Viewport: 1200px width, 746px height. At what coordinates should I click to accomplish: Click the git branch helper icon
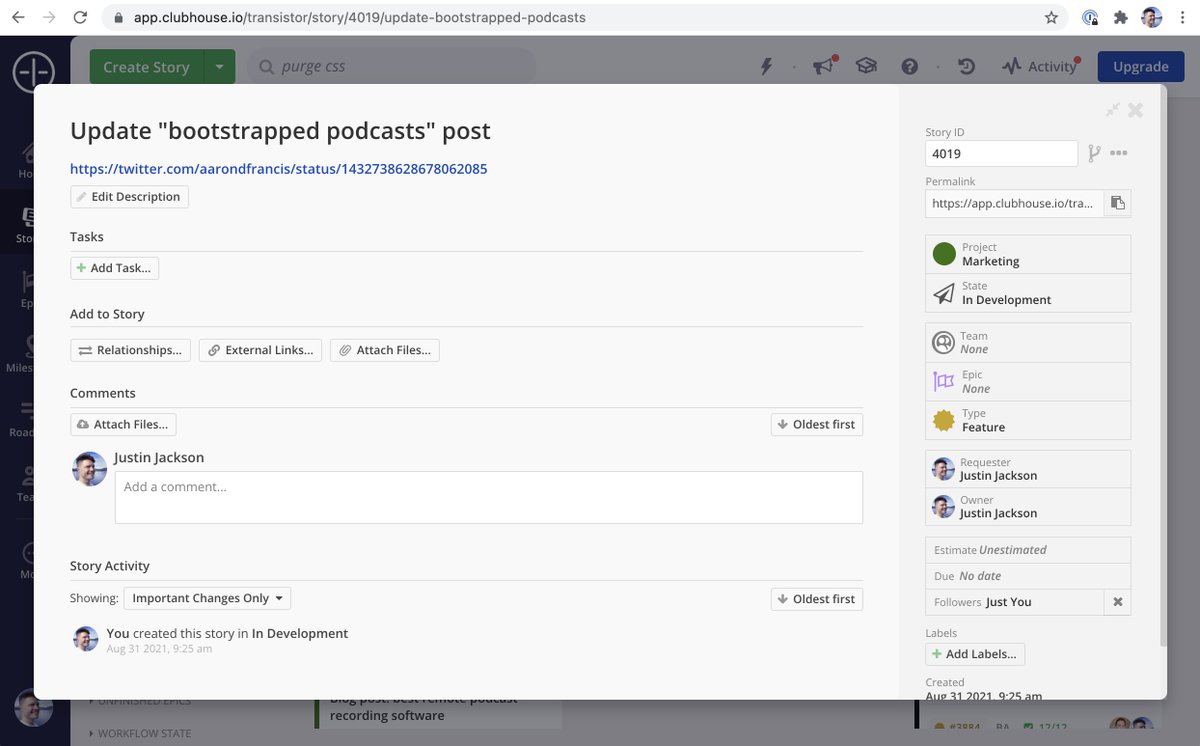pyautogui.click(x=1094, y=153)
